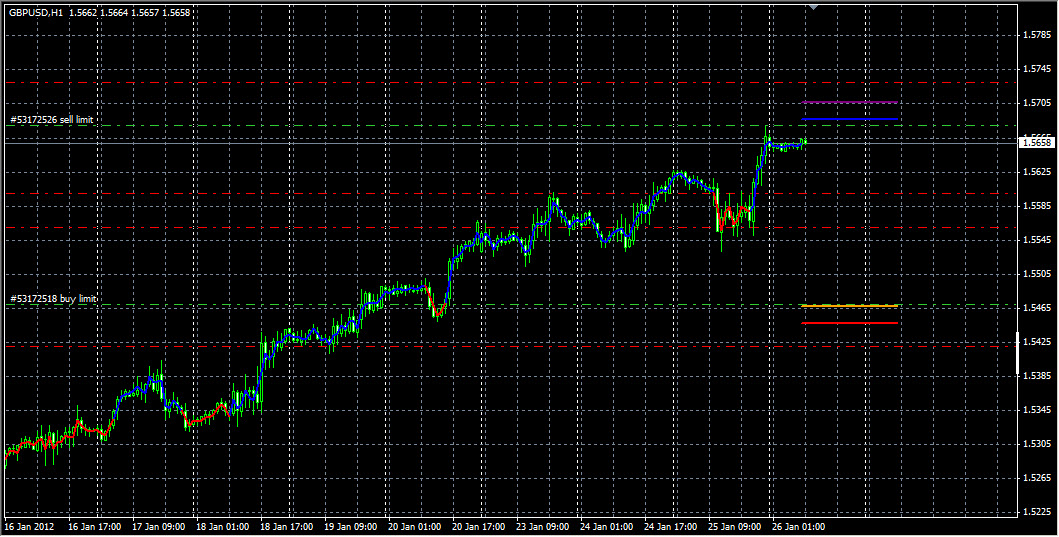Click the 24 Jan 01:00 time label
Viewport: 1059px width, 537px height.
click(x=606, y=527)
